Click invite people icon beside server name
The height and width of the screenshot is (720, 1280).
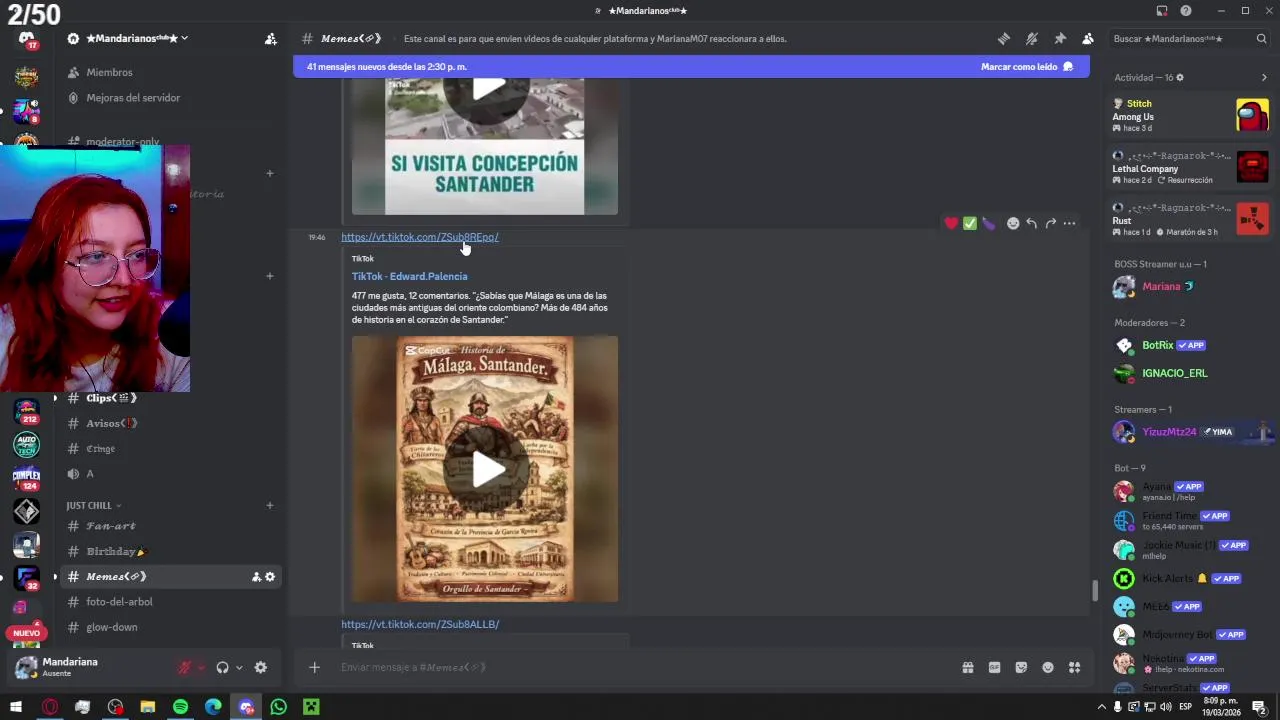(270, 39)
